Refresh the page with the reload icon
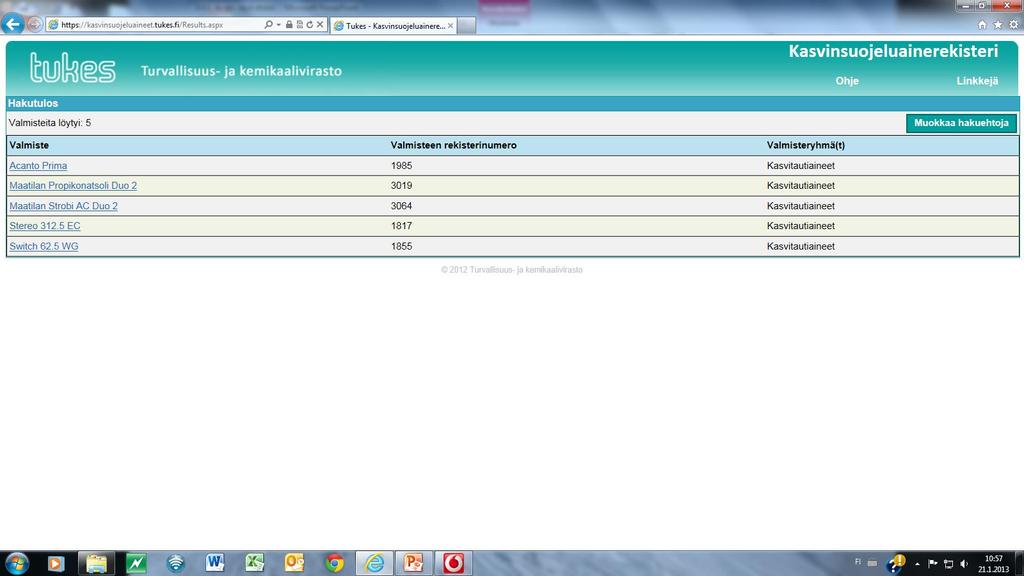The height and width of the screenshot is (576, 1024). 310,24
